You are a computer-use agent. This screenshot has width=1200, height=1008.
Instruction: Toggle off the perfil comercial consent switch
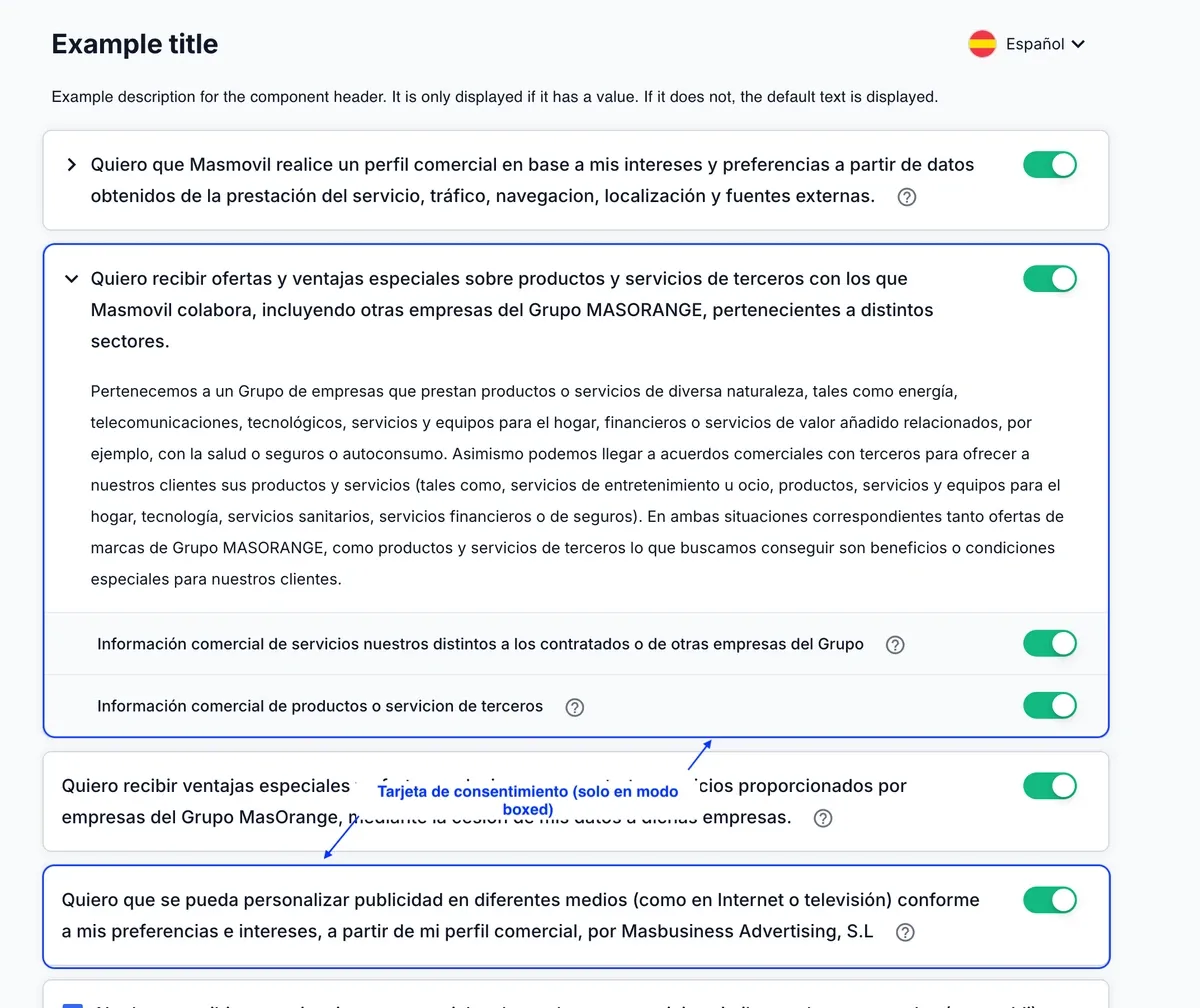(1050, 165)
